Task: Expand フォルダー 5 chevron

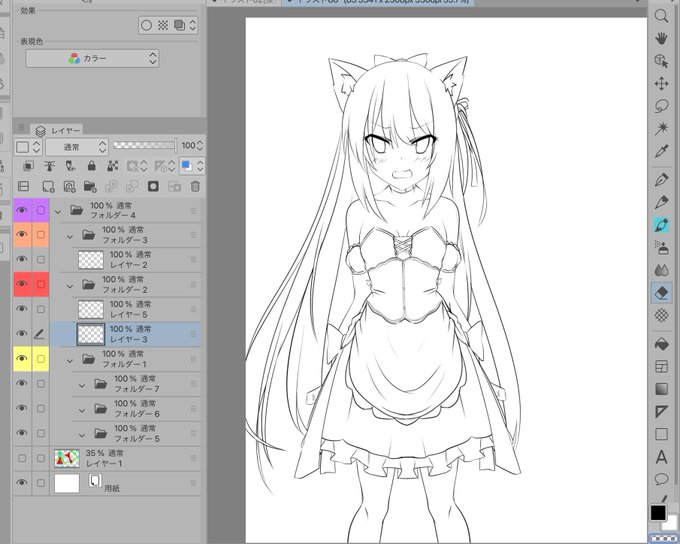Action: (82, 435)
